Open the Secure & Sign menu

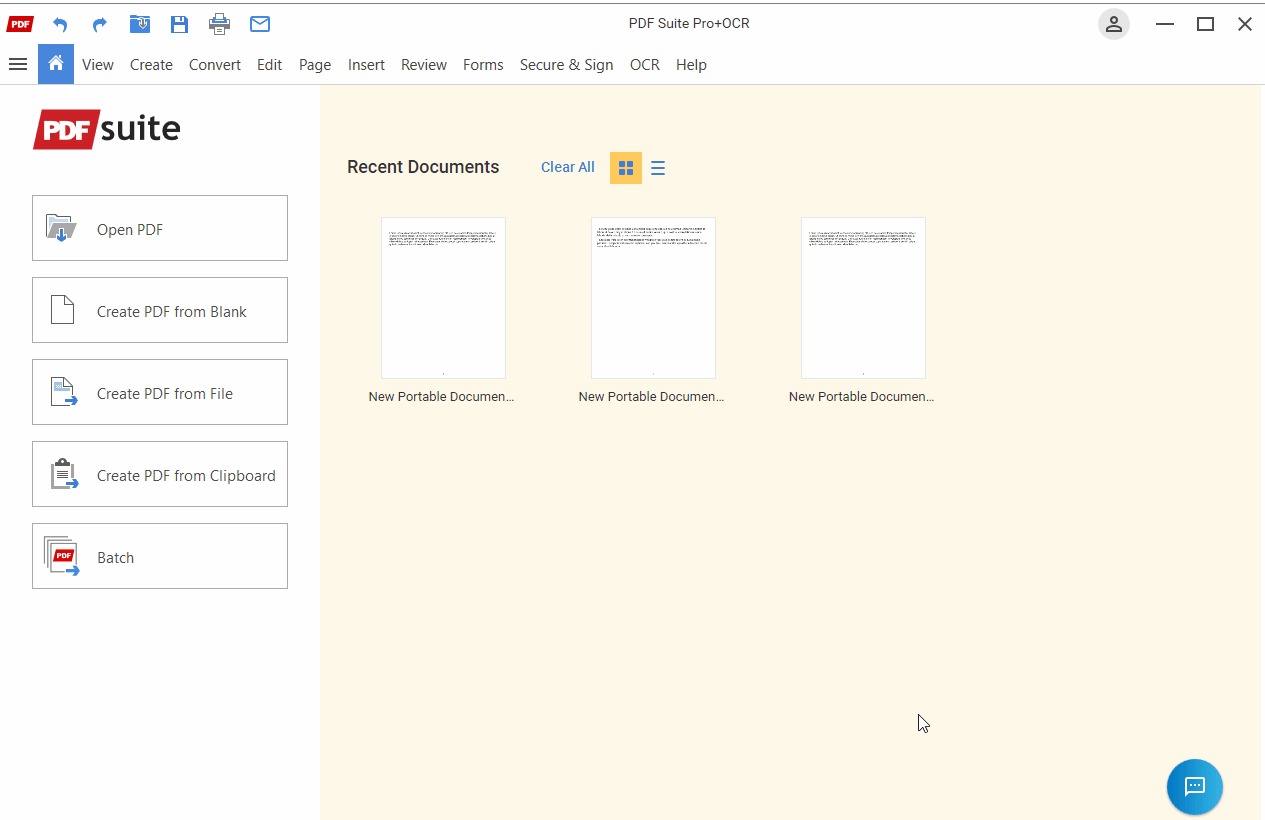[566, 65]
